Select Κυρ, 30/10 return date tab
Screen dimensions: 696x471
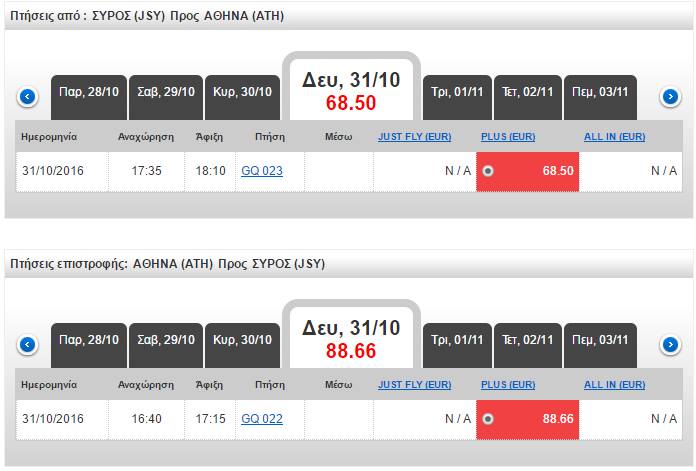242,340
